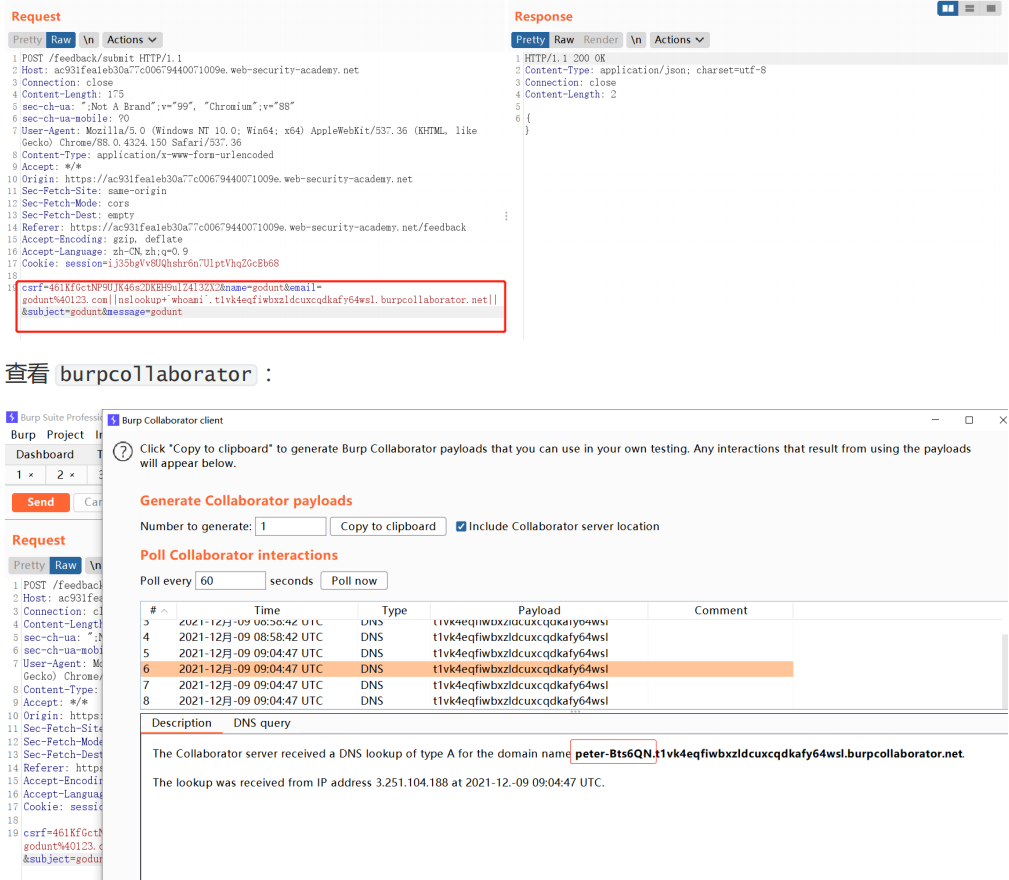1009x880 pixels.
Task: Switch Response view to Render
Action: click(x=601, y=39)
